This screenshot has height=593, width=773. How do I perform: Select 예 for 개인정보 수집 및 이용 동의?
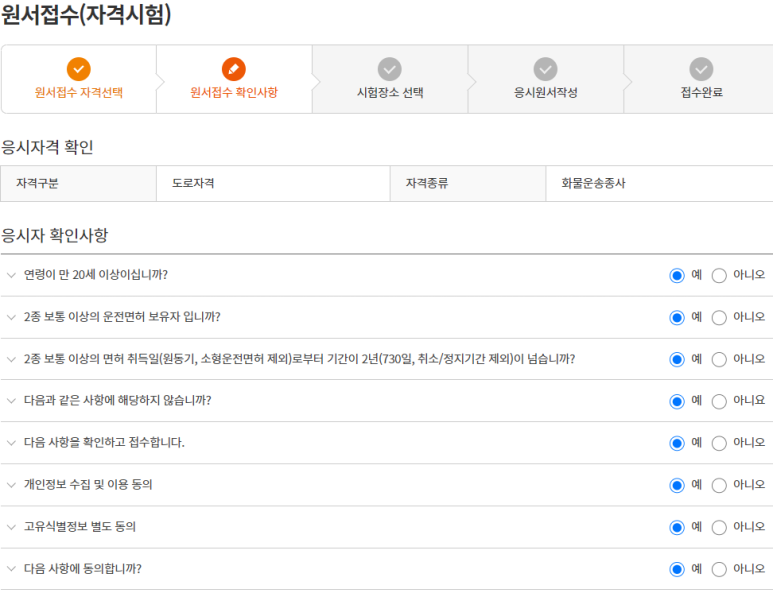pos(677,486)
